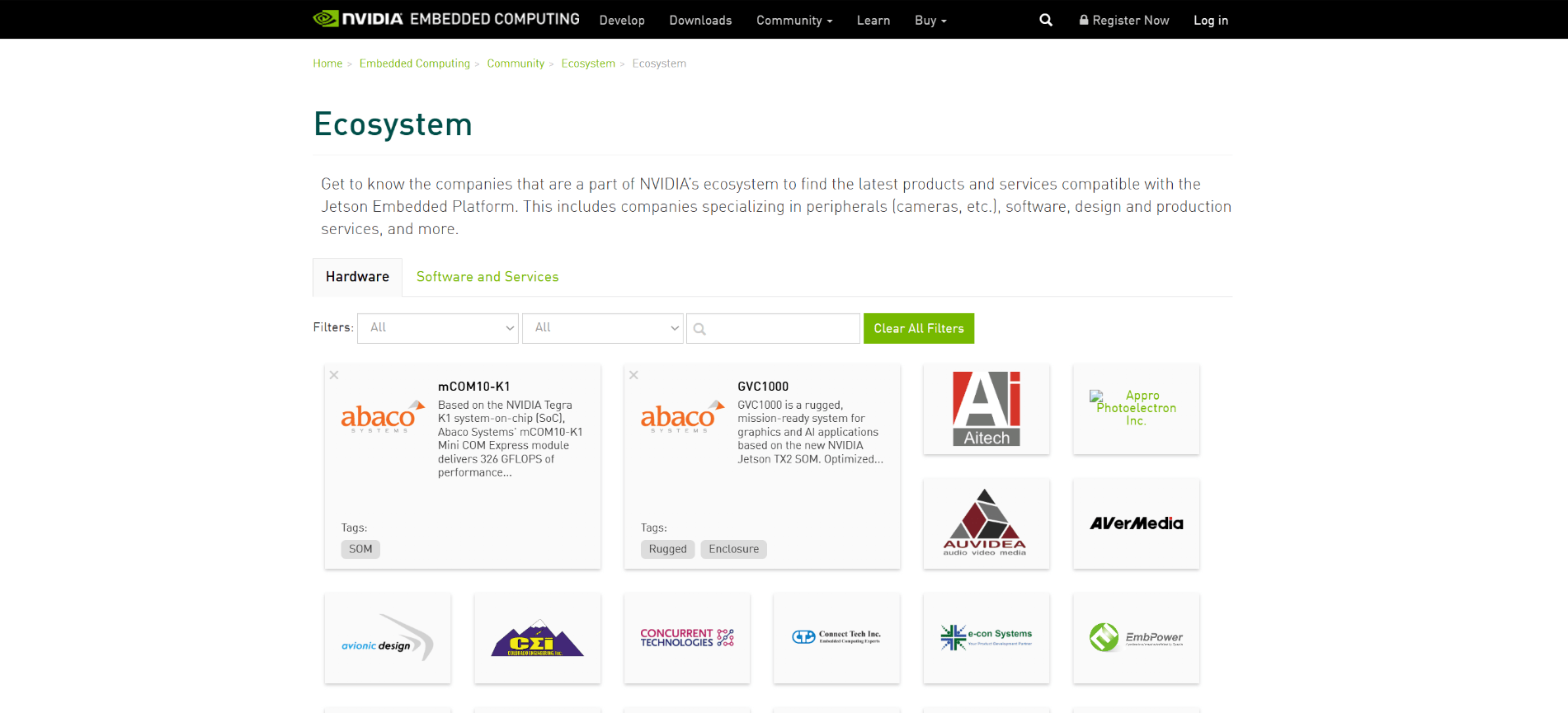The image size is (1568, 713).
Task: Go to Community breadcrumb link
Action: tap(516, 63)
